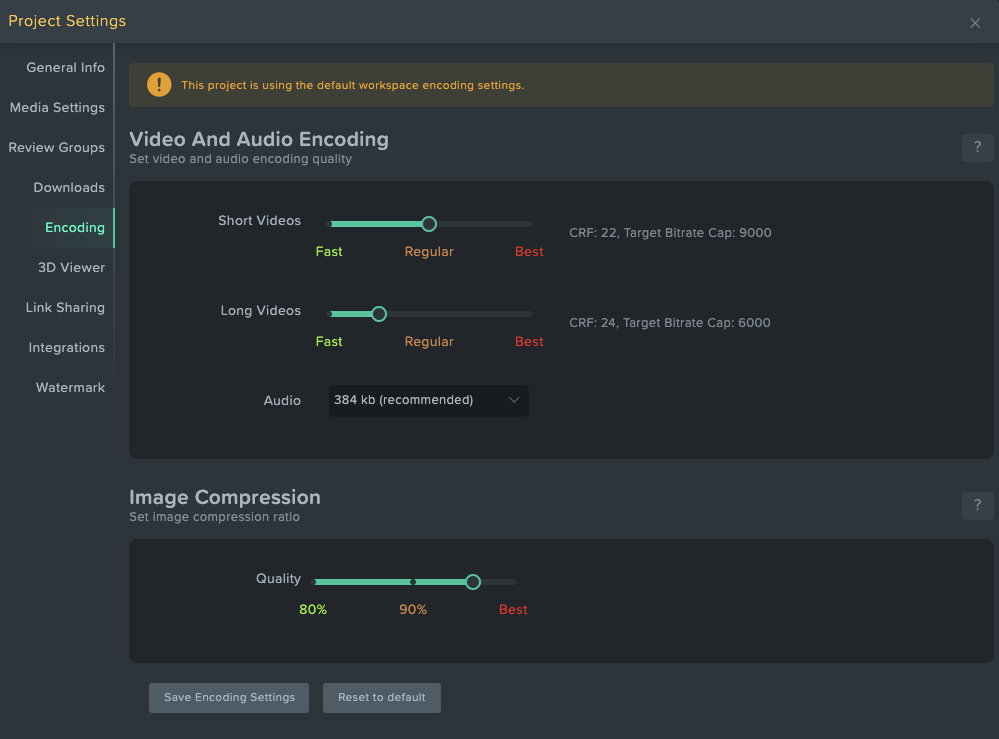Select Best under Quality slider

(x=513, y=610)
